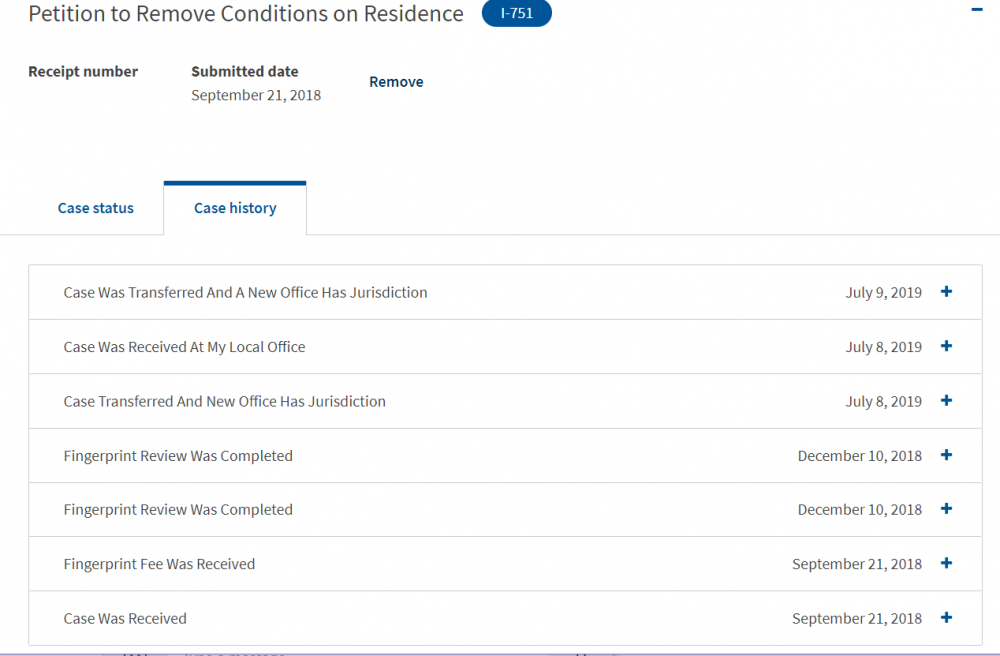Open the Case Was Transferred And A New Office row

[505, 292]
